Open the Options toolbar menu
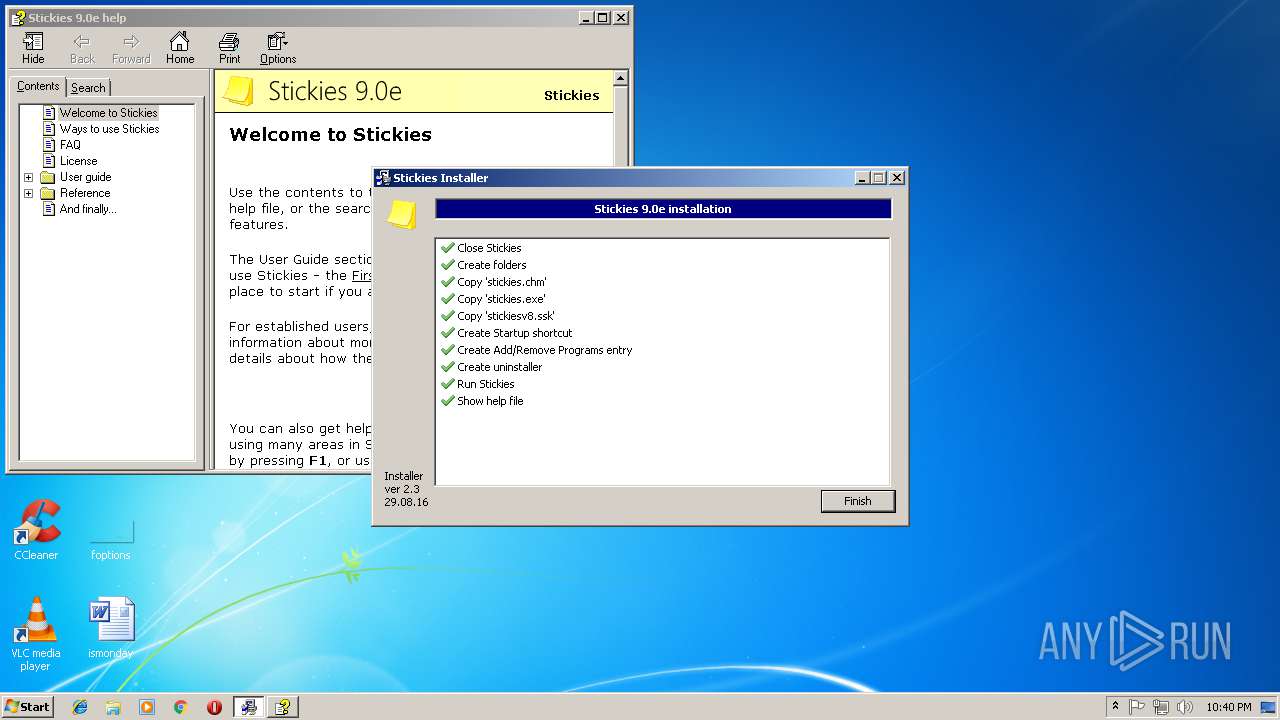This screenshot has height=720, width=1280. pos(278,48)
